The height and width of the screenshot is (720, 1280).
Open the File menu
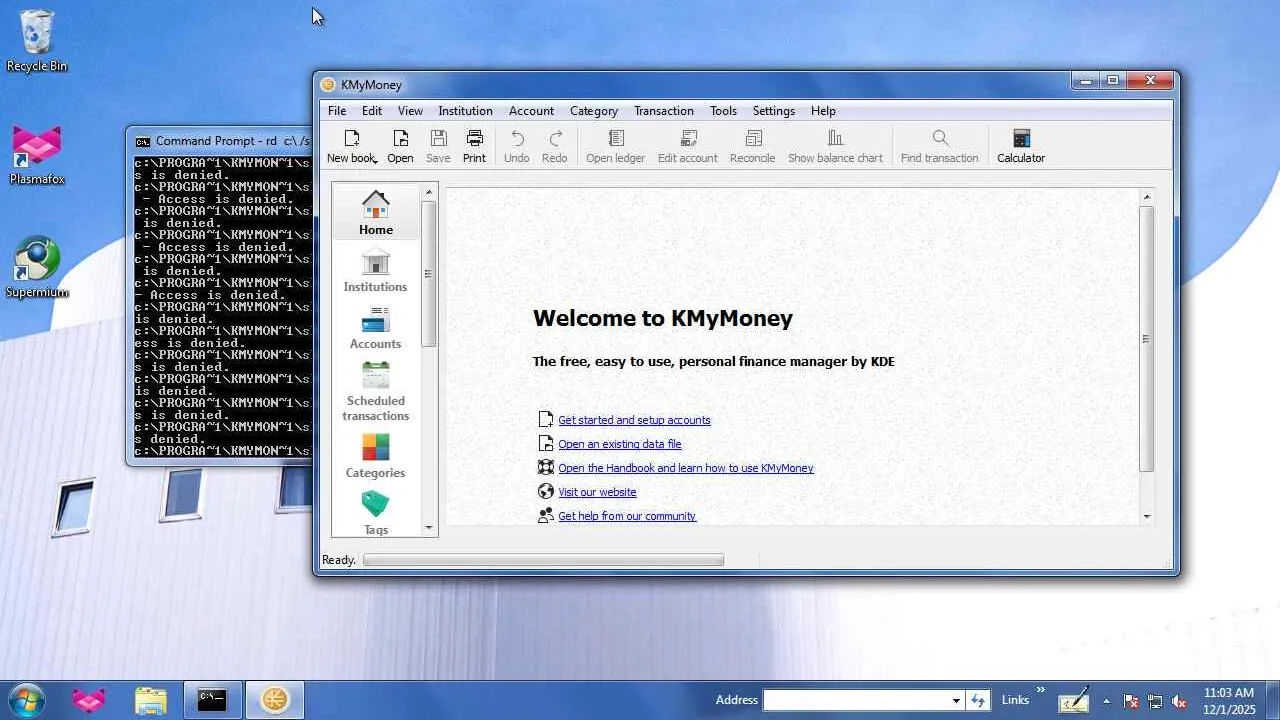point(337,111)
